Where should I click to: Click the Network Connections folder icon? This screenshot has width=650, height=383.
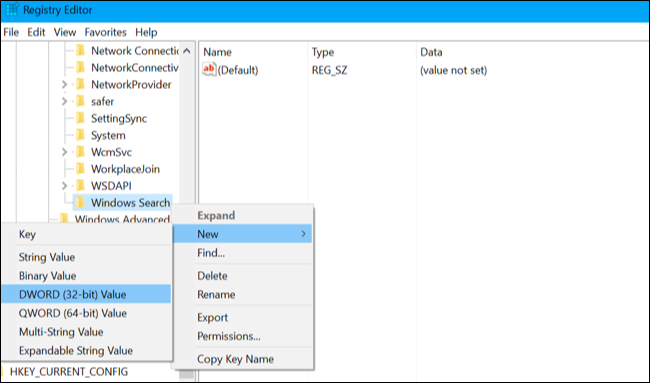tap(80, 51)
